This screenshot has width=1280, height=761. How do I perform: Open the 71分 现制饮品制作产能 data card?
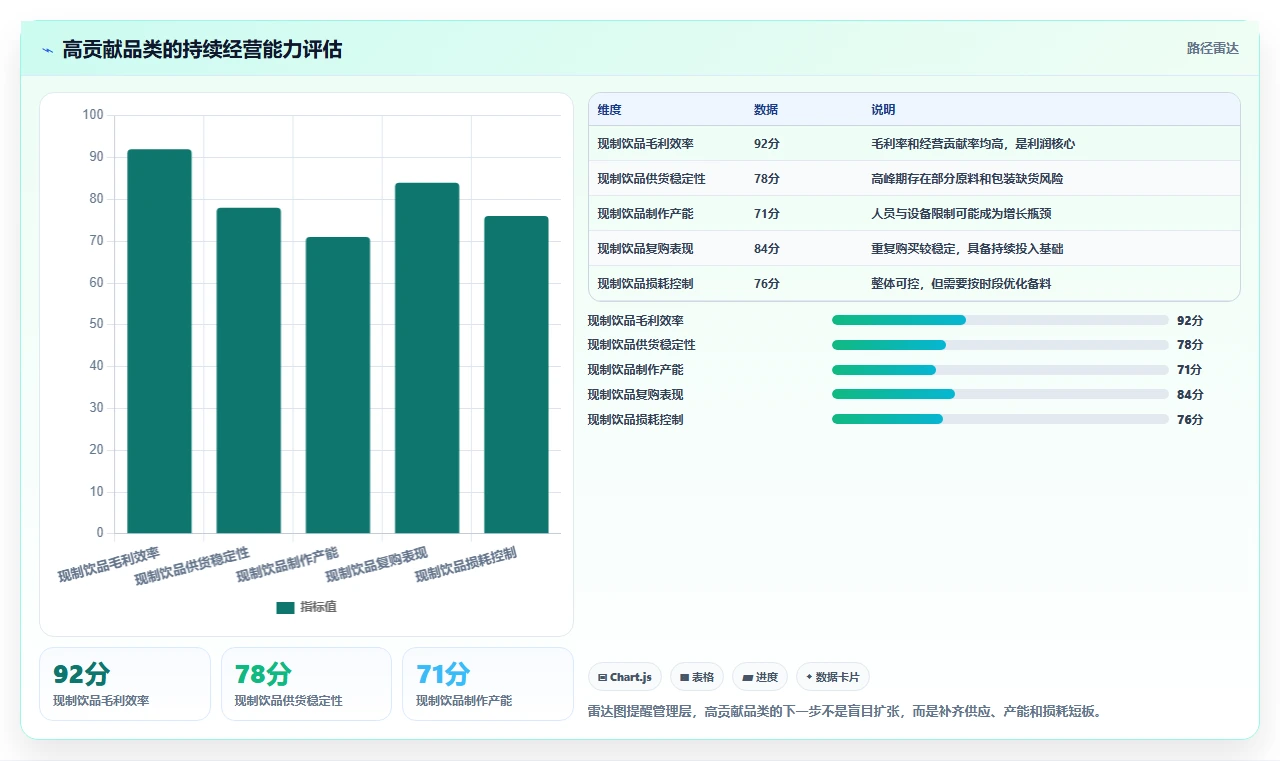coord(487,684)
